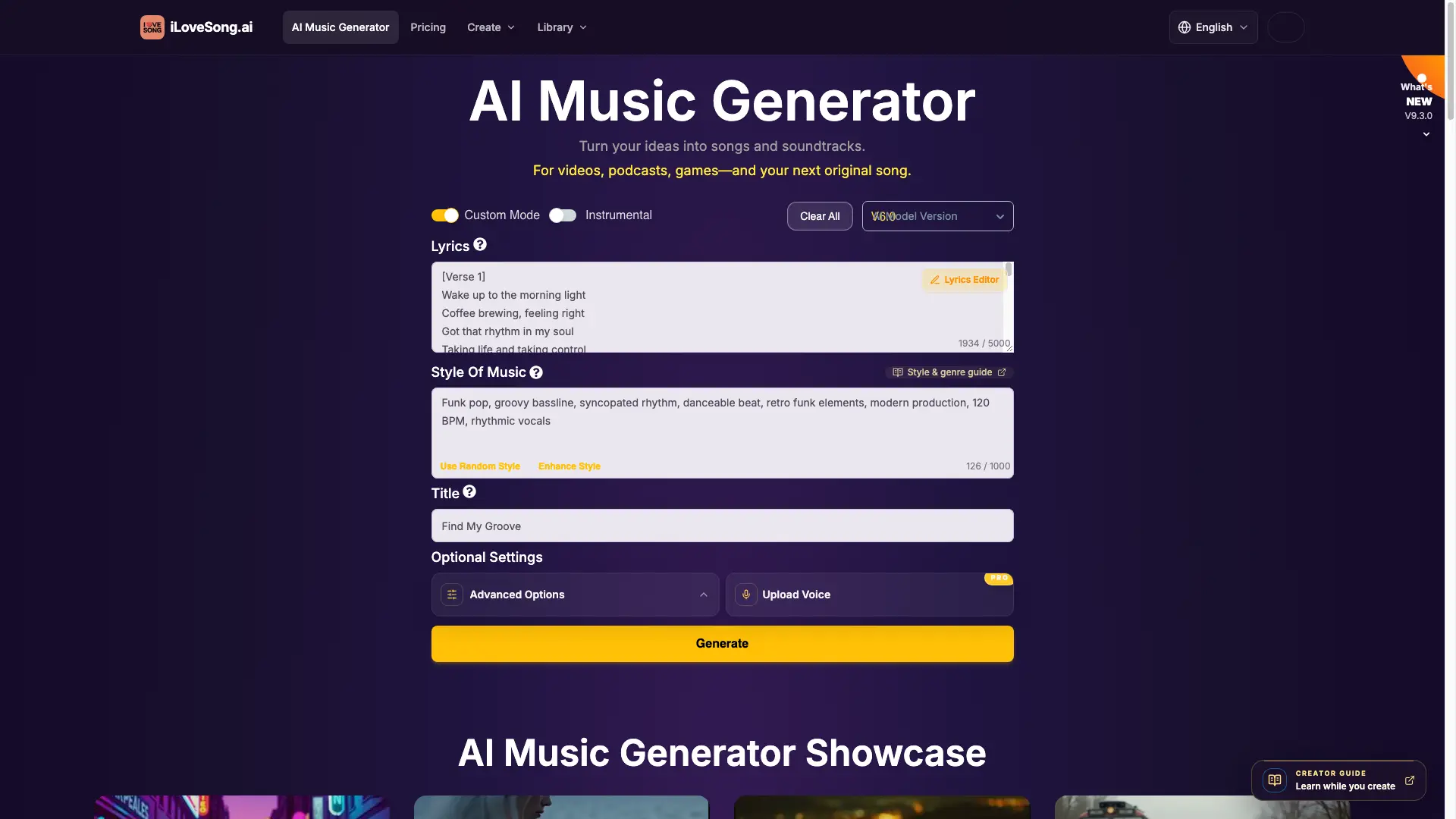Click Upload Voice option

tap(870, 595)
